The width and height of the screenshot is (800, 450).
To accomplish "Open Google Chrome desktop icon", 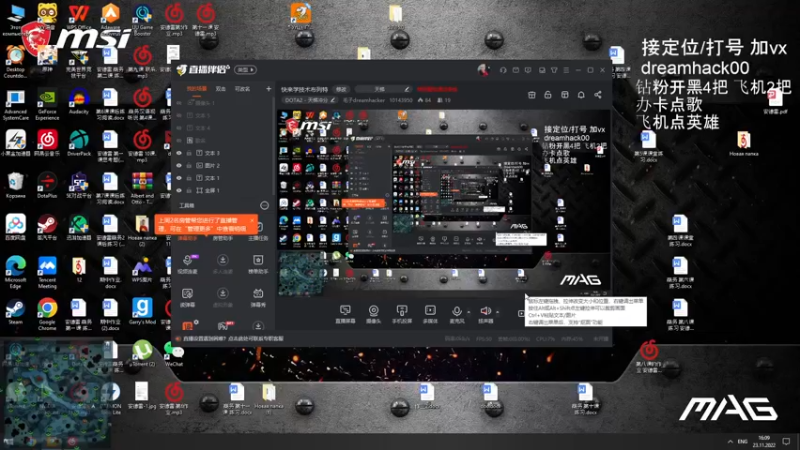I will point(47,314).
